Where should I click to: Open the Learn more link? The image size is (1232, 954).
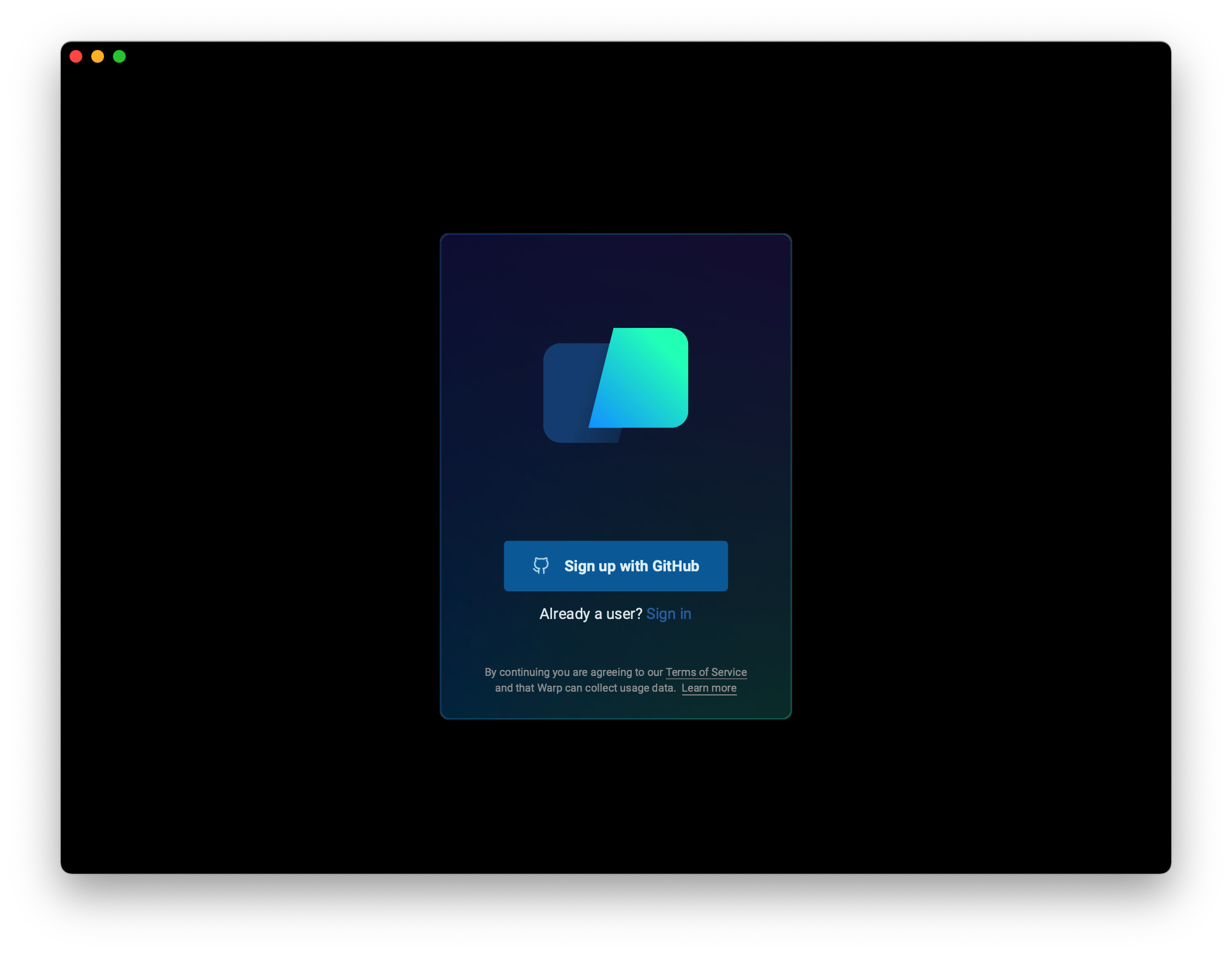click(709, 688)
